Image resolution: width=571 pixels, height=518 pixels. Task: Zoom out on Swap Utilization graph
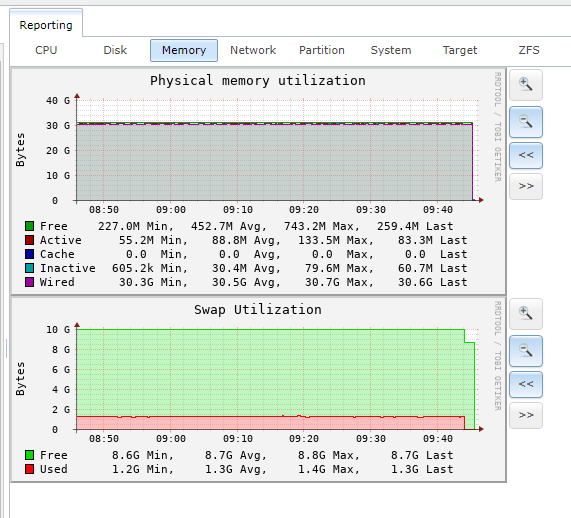tap(525, 351)
